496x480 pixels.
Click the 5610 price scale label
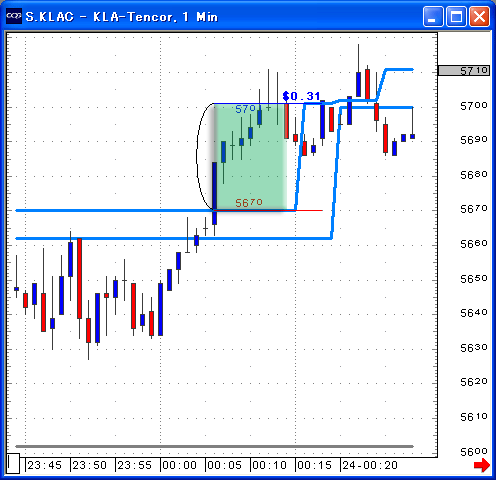click(474, 417)
